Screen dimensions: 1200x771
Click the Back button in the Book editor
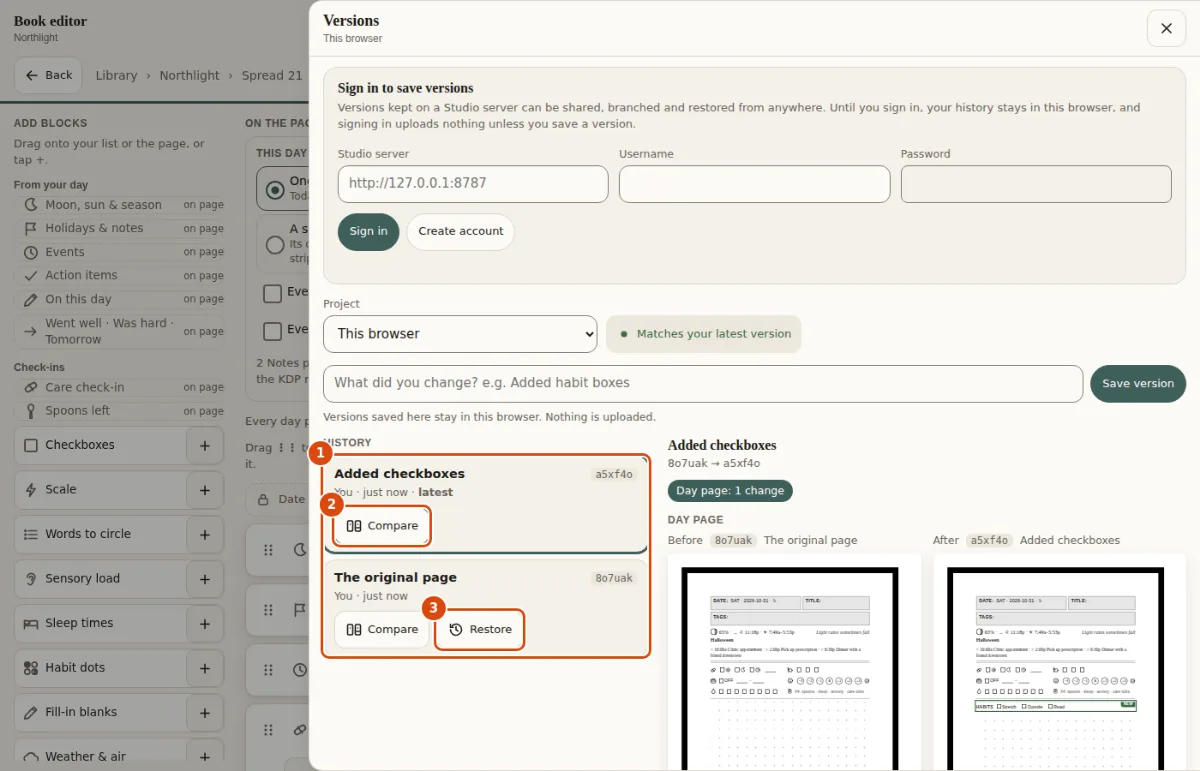pyautogui.click(x=48, y=75)
